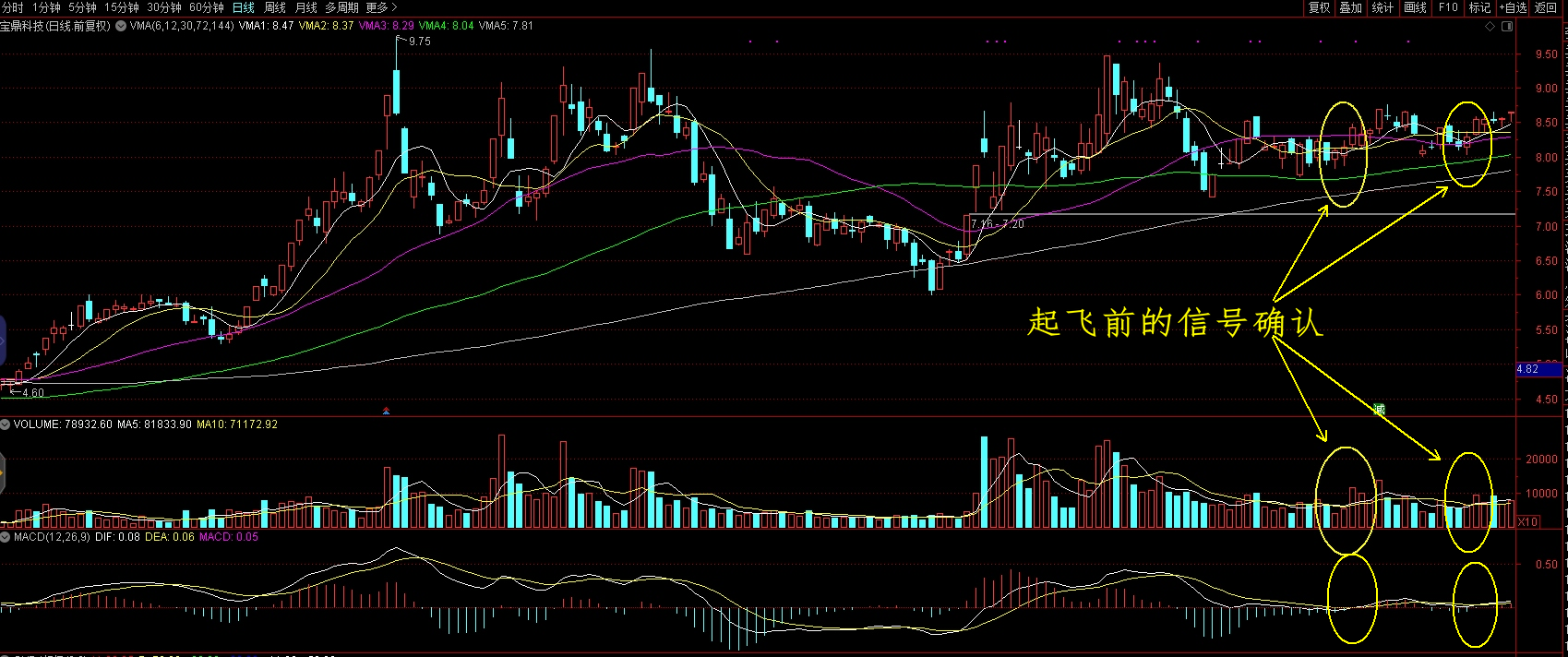Click the left edge handle beside the main chart
Viewport: 1568px width, 657px height.
point(3,342)
